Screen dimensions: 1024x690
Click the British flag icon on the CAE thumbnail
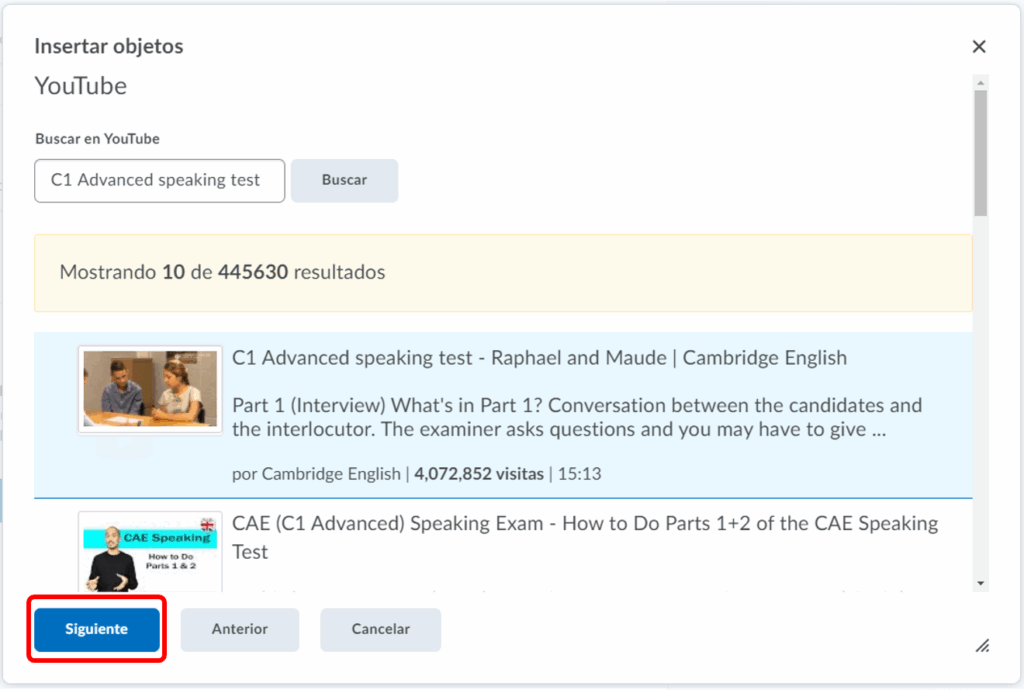(208, 524)
